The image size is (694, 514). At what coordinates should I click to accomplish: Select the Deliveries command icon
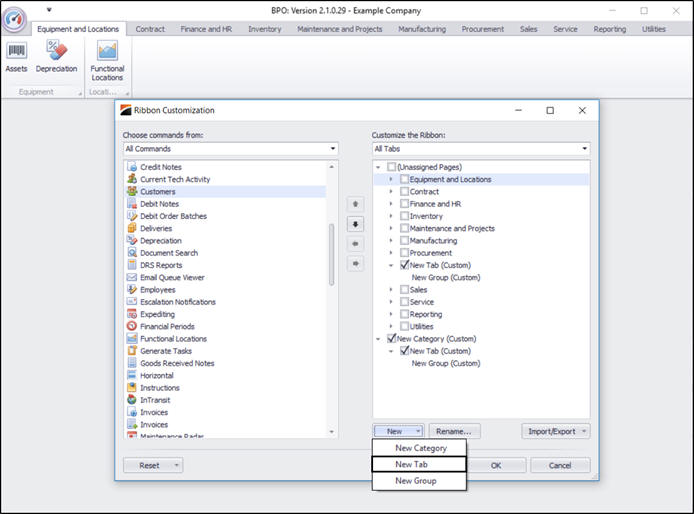pyautogui.click(x=132, y=228)
